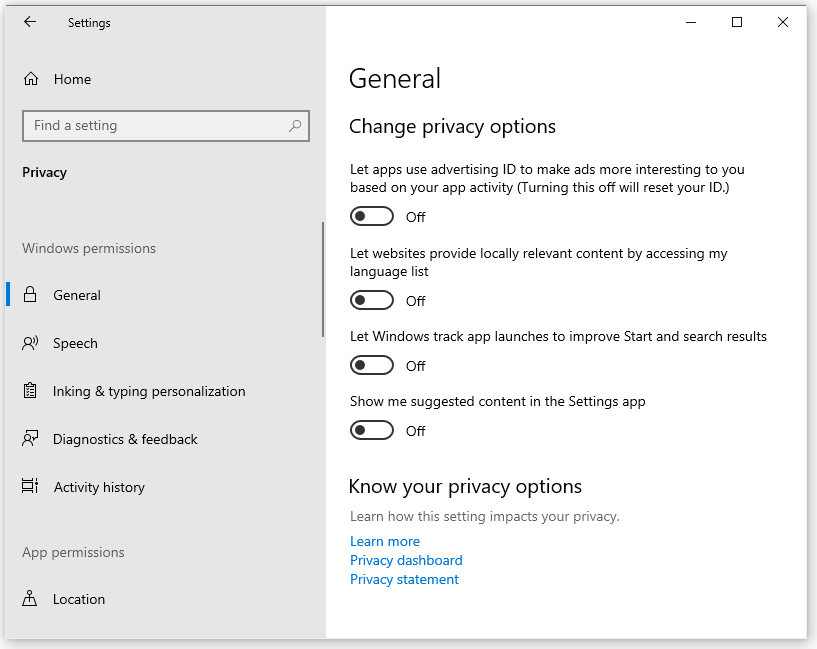Click the Find a setting field
The height and width of the screenshot is (649, 817).
[166, 126]
